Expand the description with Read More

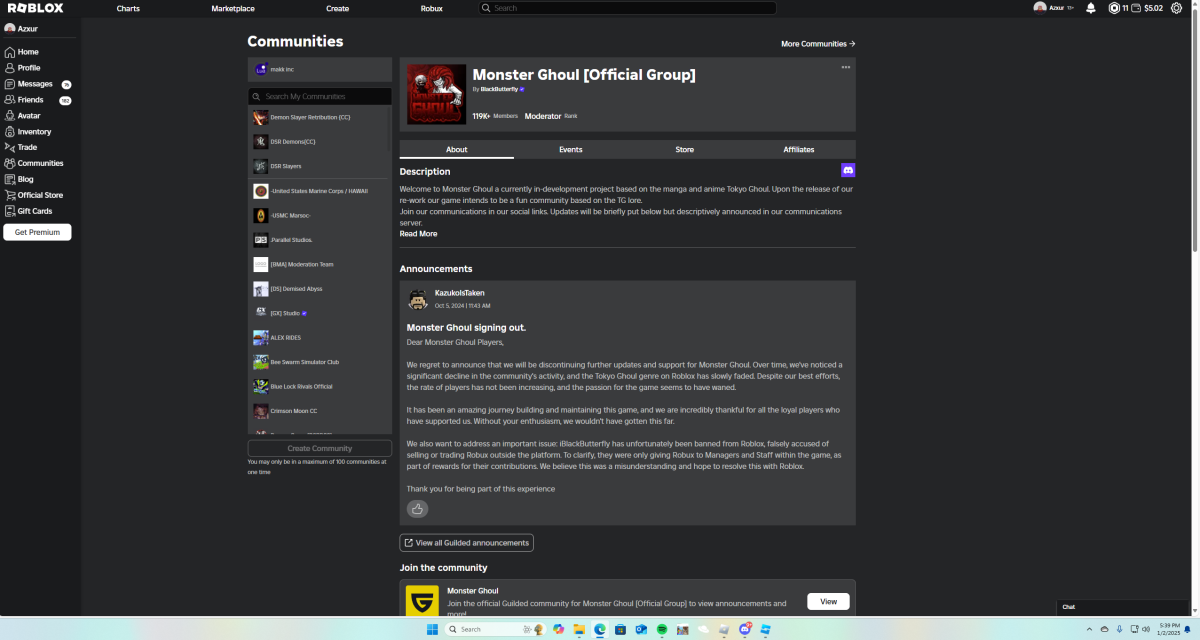pyautogui.click(x=418, y=234)
